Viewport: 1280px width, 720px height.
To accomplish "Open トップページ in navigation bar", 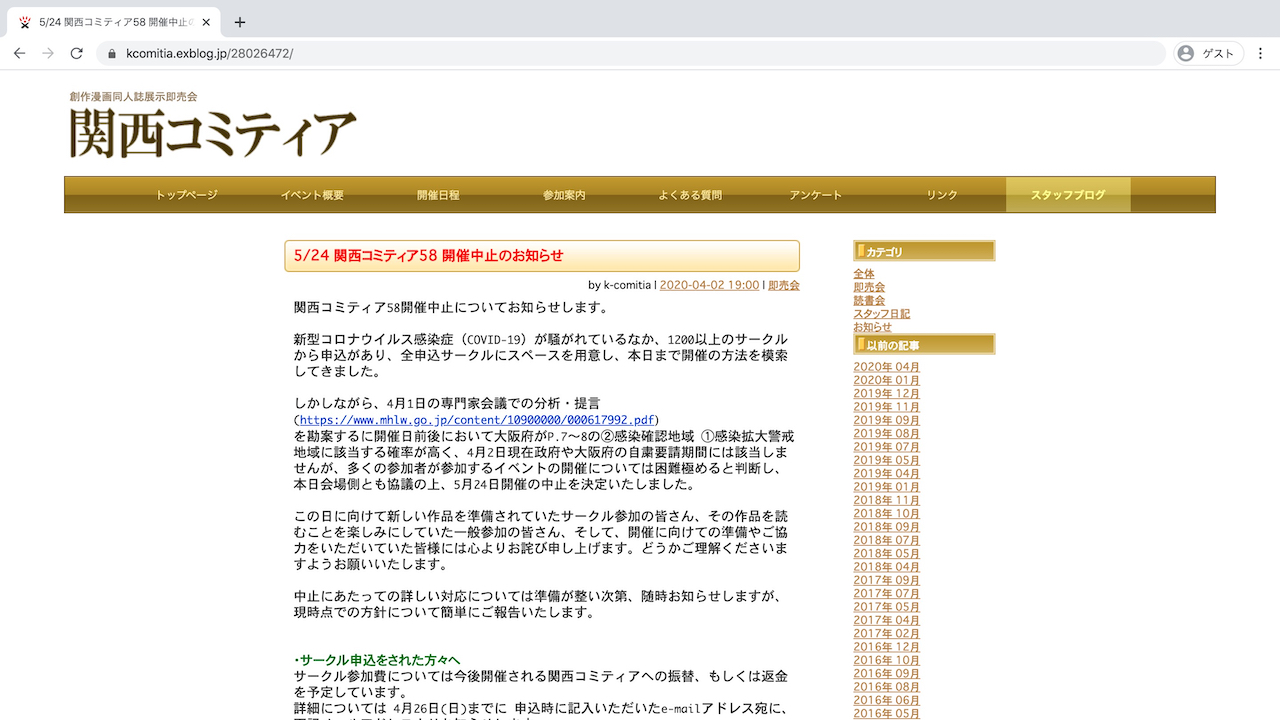I will click(186, 195).
